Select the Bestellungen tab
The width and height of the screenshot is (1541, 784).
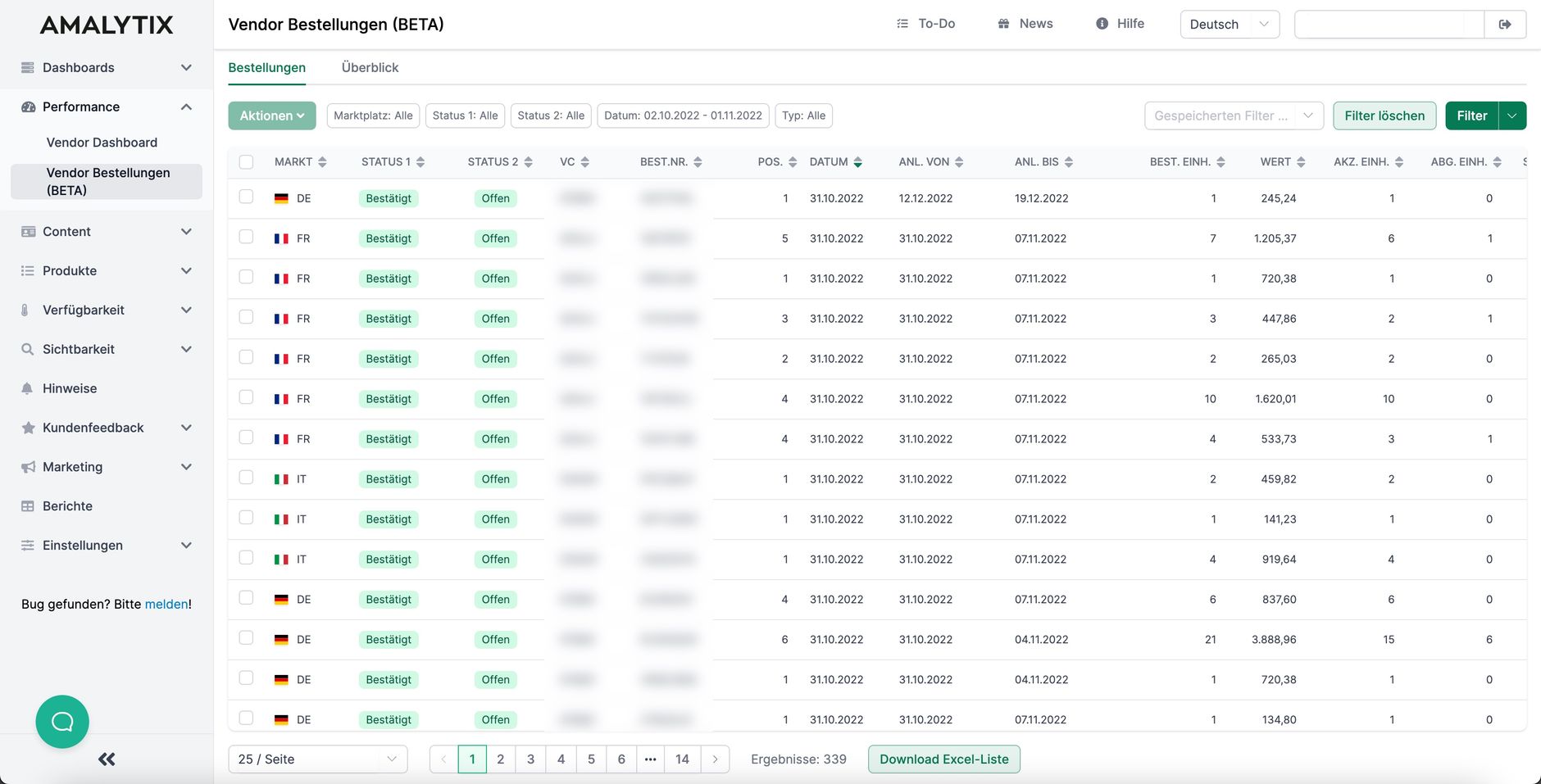point(267,67)
